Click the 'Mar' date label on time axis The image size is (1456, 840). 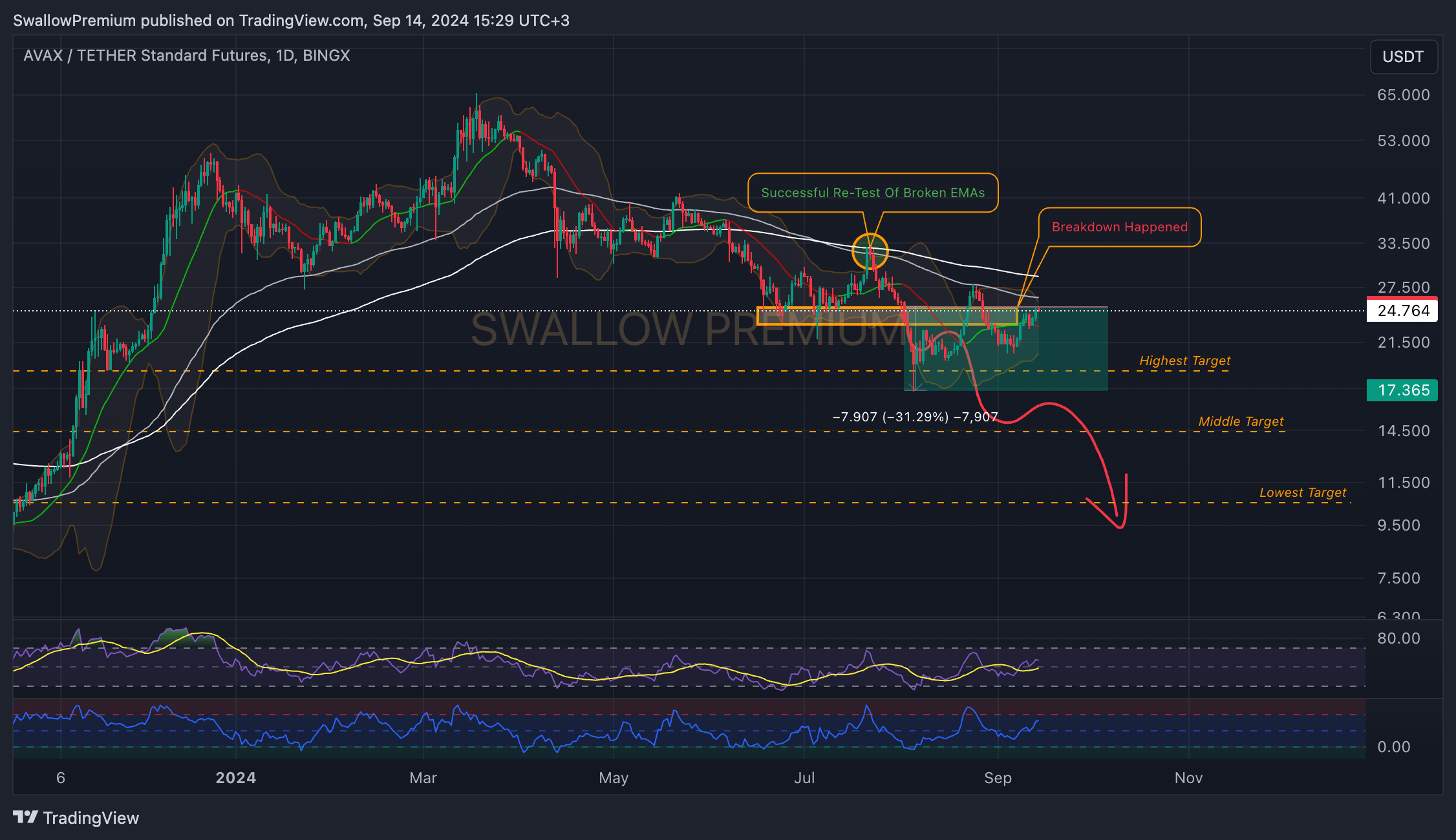[423, 778]
